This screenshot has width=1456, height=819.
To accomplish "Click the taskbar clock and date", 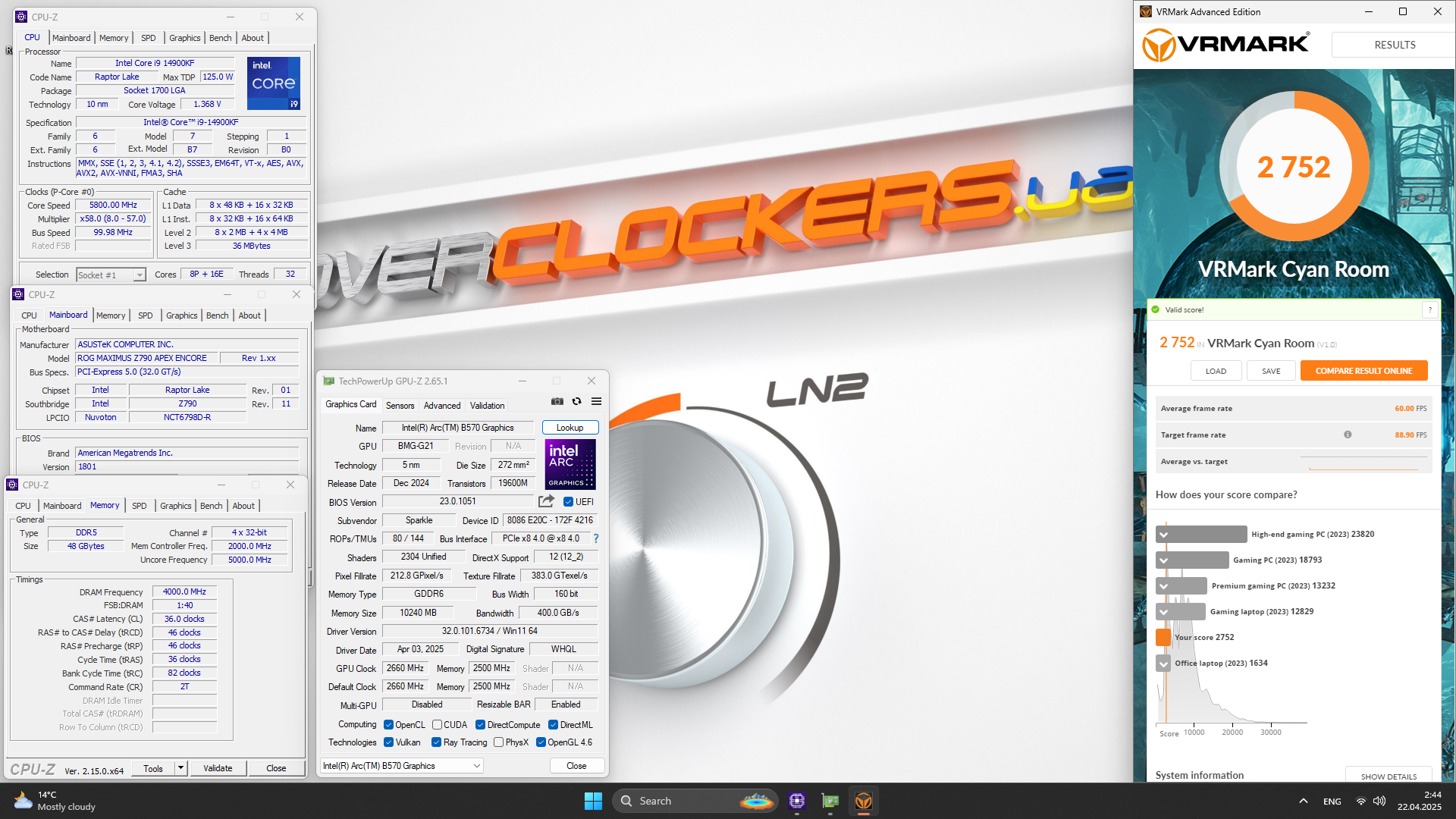I will pyautogui.click(x=1421, y=801).
